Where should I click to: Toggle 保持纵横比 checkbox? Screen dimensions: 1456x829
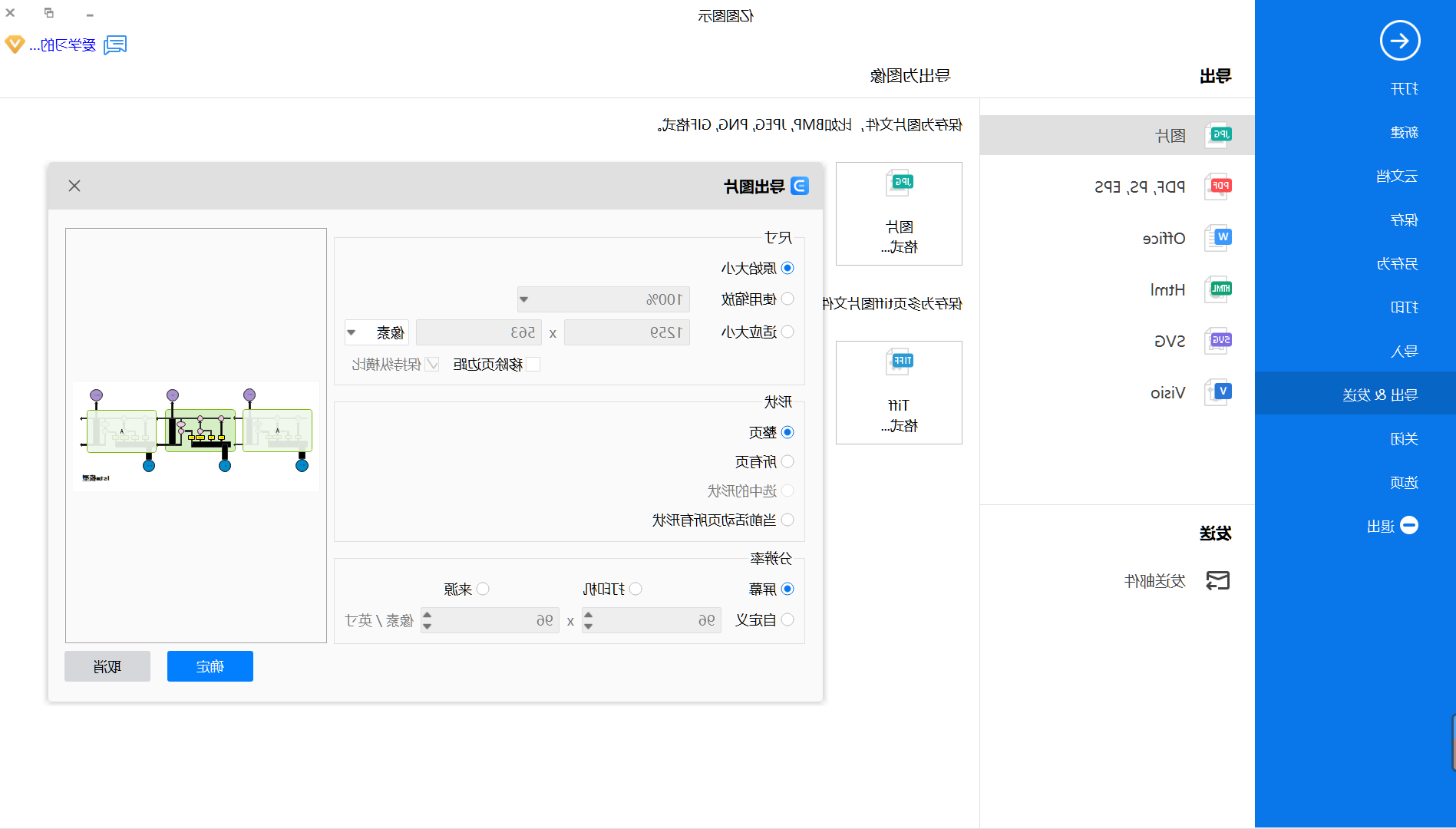point(432,364)
